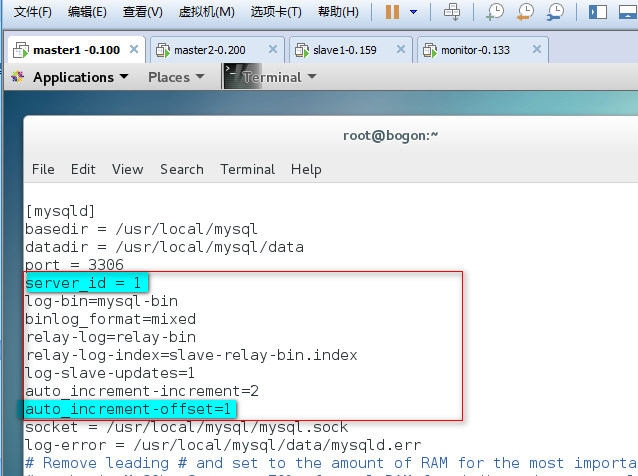Open the Terminal menu in terminal window

247,169
